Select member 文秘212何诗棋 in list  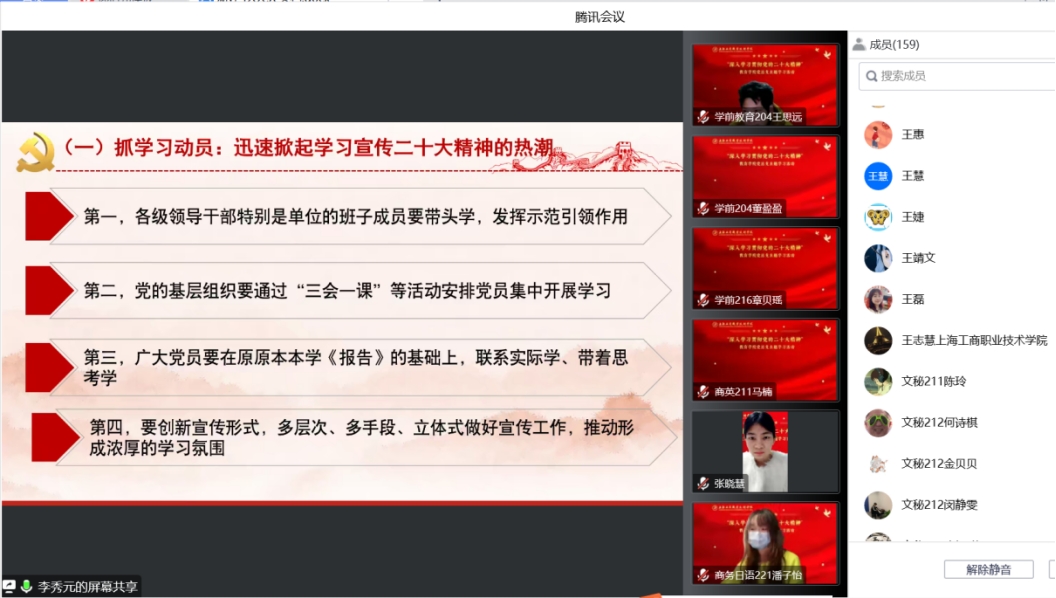[939, 423]
